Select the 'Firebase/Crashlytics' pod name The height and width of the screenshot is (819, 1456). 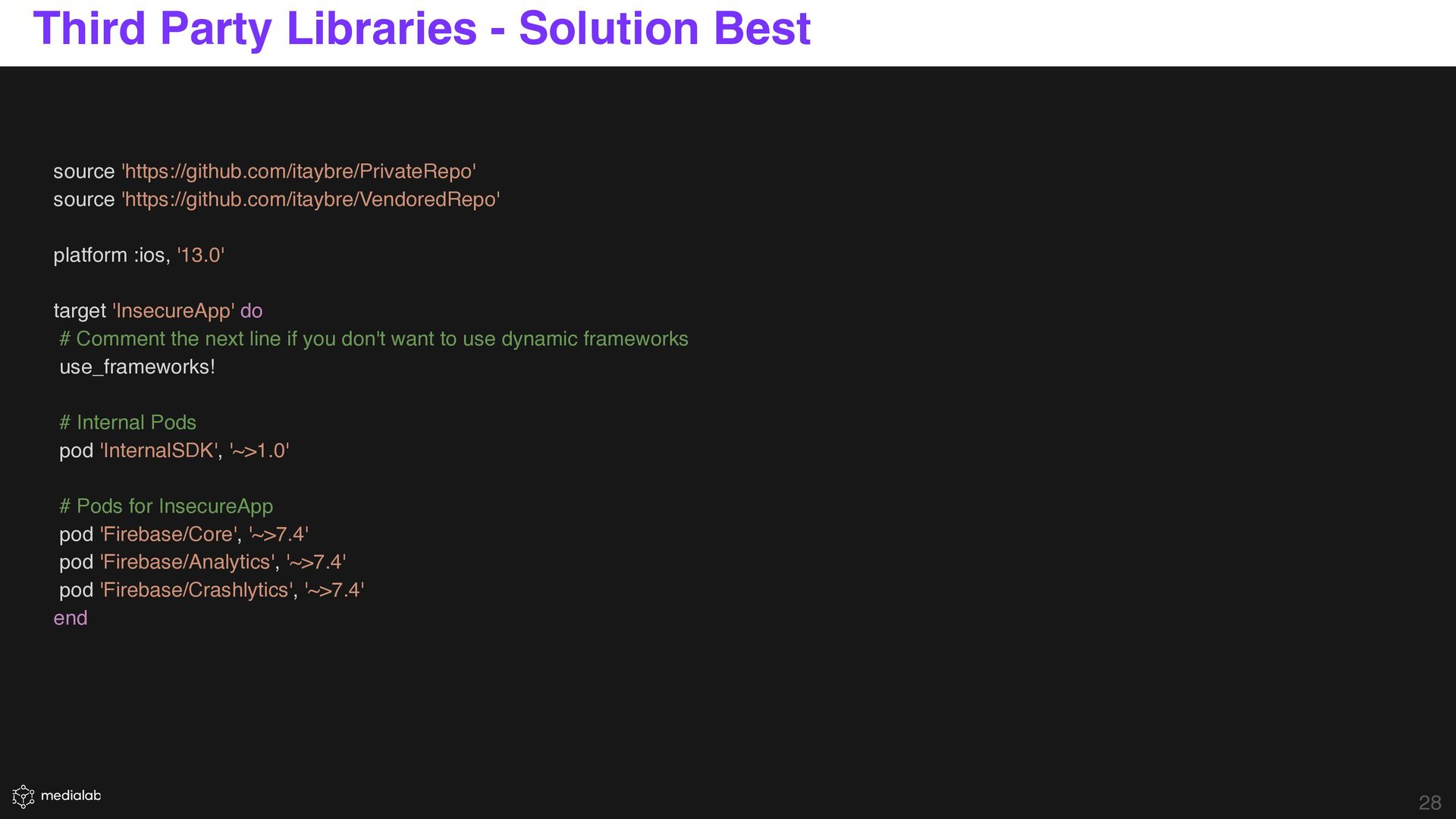point(196,590)
